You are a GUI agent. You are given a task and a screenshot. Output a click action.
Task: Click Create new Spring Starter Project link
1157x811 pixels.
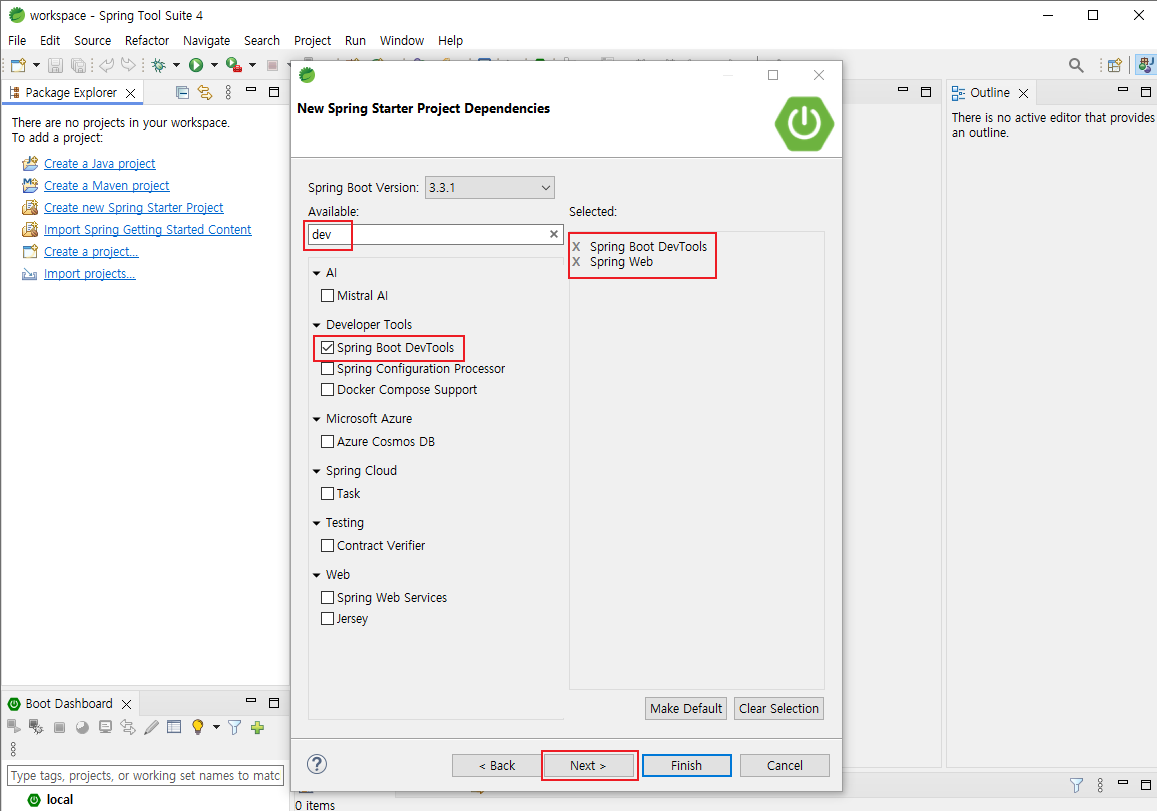(134, 207)
